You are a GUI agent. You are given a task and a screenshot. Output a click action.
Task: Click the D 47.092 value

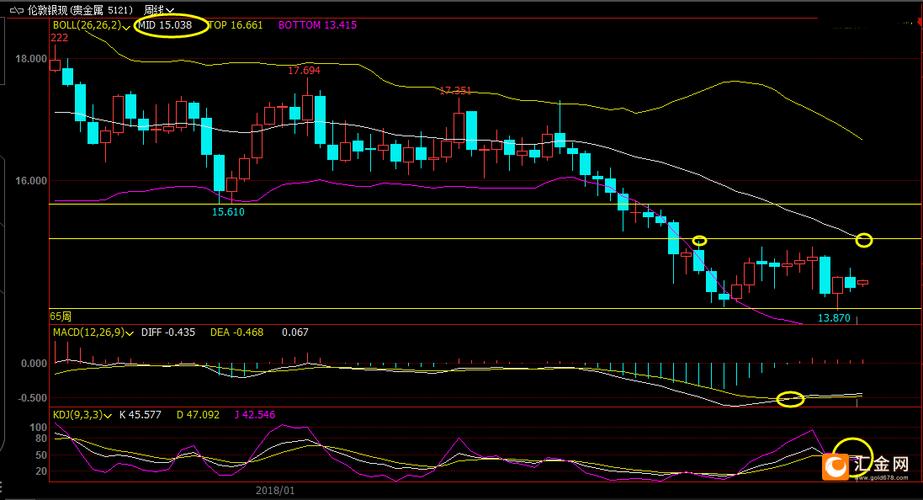coord(198,415)
